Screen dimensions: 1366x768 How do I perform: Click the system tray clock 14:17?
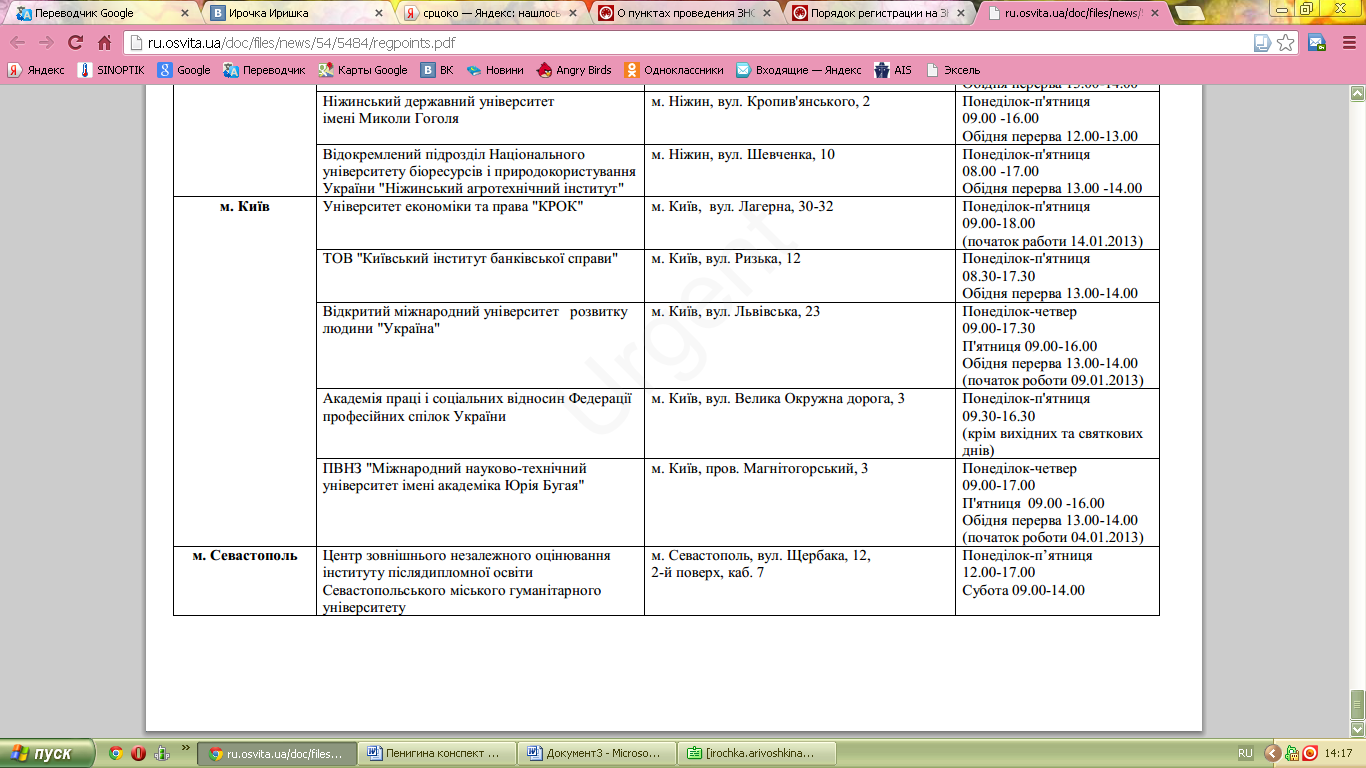click(1337, 753)
